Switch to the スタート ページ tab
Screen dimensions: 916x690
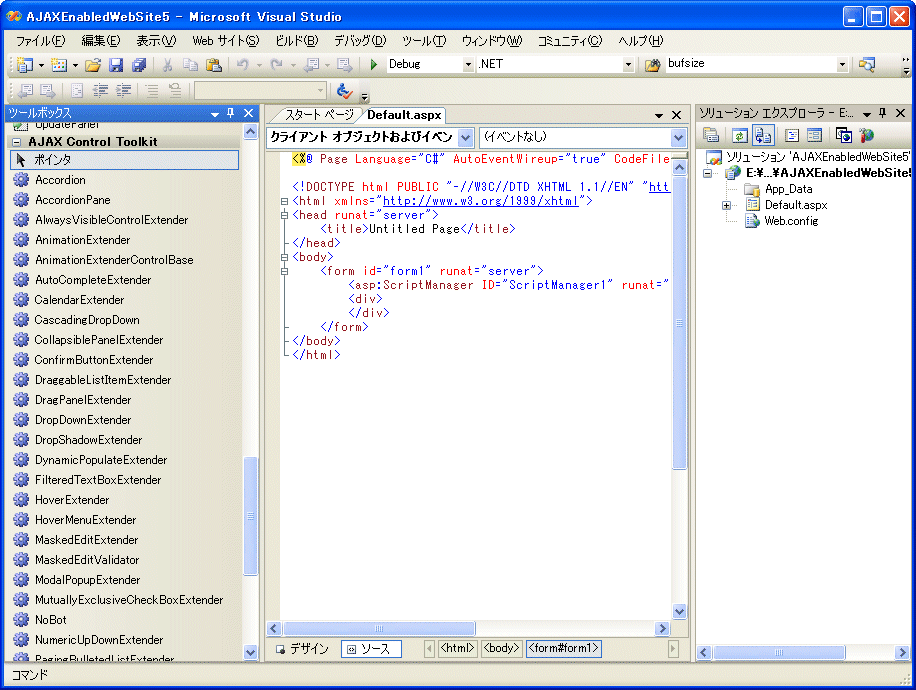tap(319, 115)
